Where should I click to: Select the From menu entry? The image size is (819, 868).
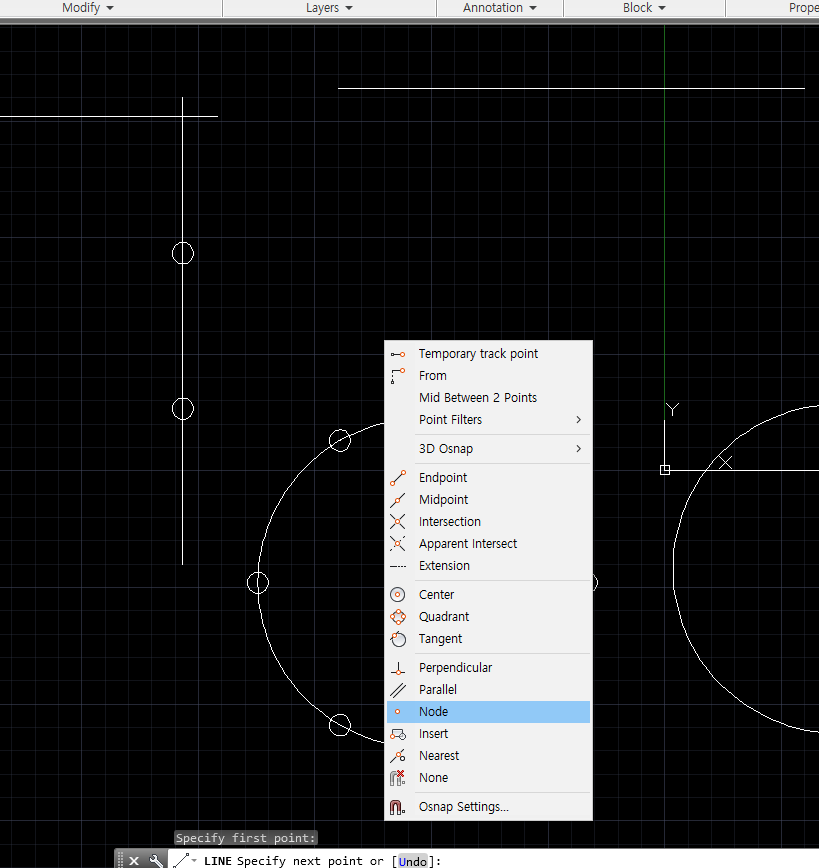tap(488, 375)
